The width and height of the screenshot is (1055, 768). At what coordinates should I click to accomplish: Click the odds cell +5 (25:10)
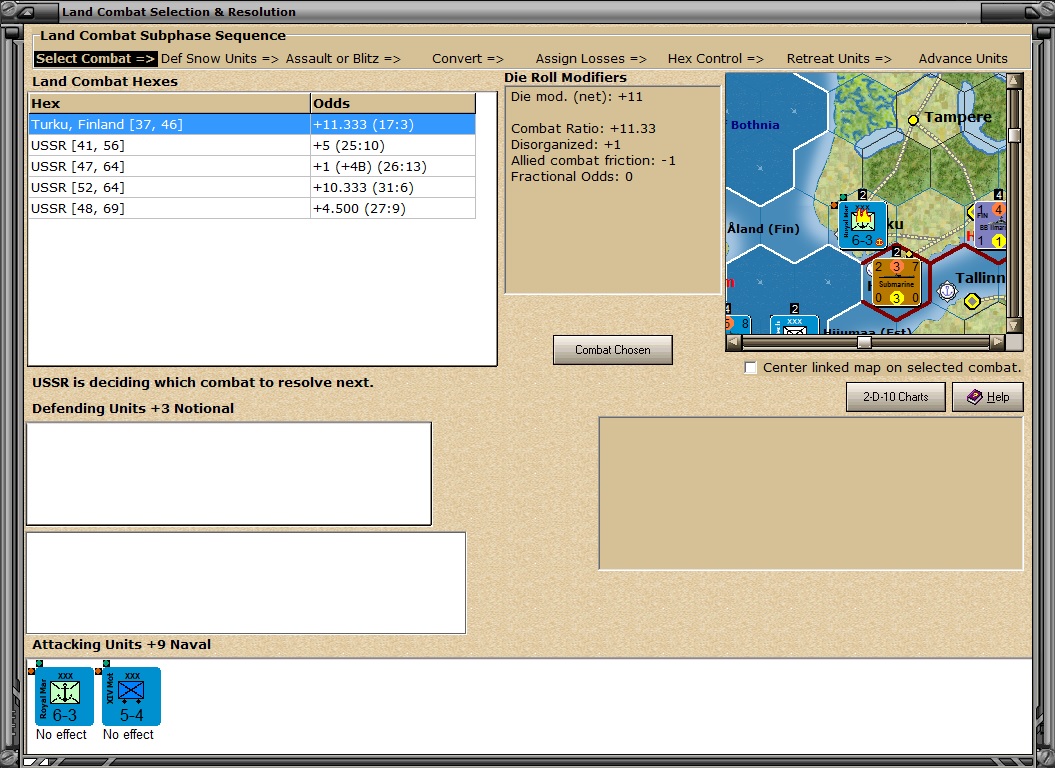pyautogui.click(x=393, y=145)
